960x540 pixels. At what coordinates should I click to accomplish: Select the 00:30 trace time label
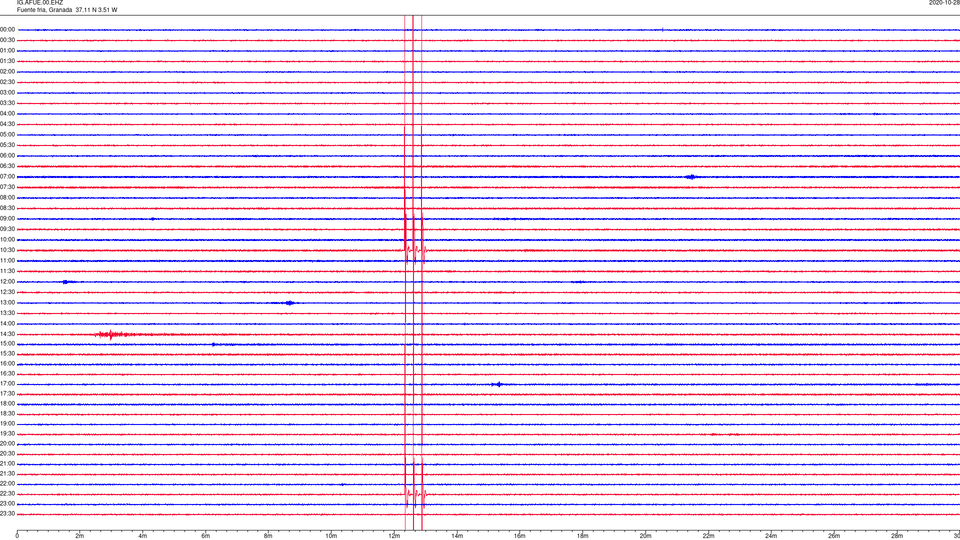pyautogui.click(x=7, y=40)
